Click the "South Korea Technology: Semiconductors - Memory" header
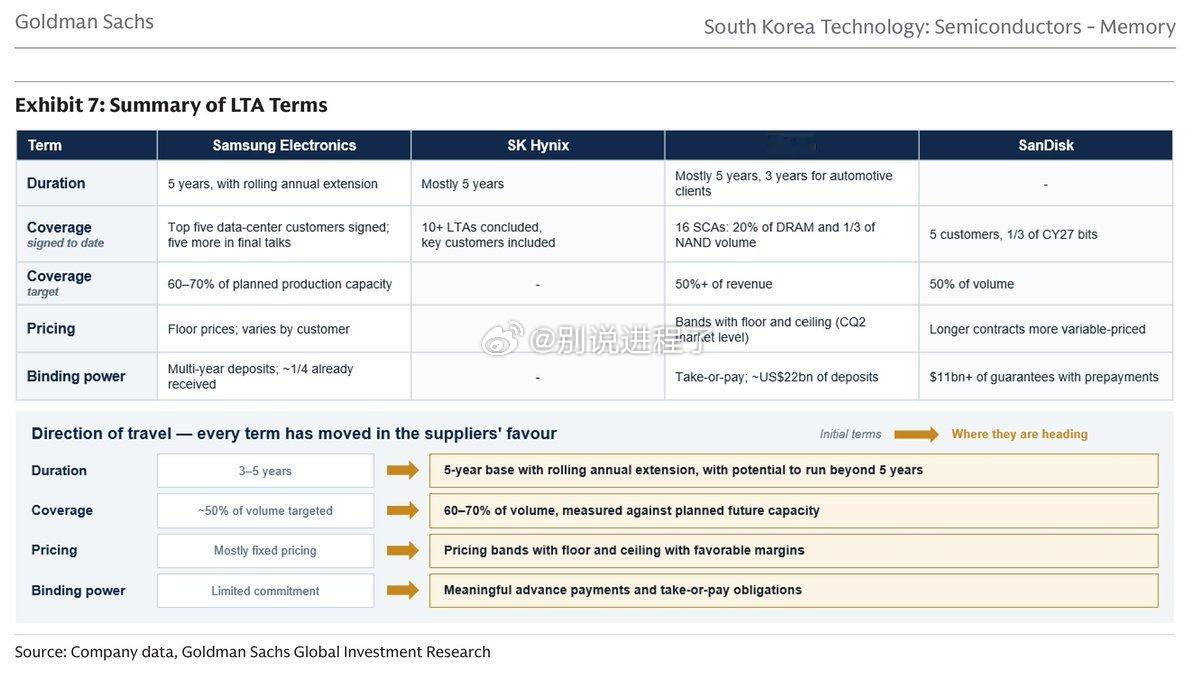 (939, 27)
